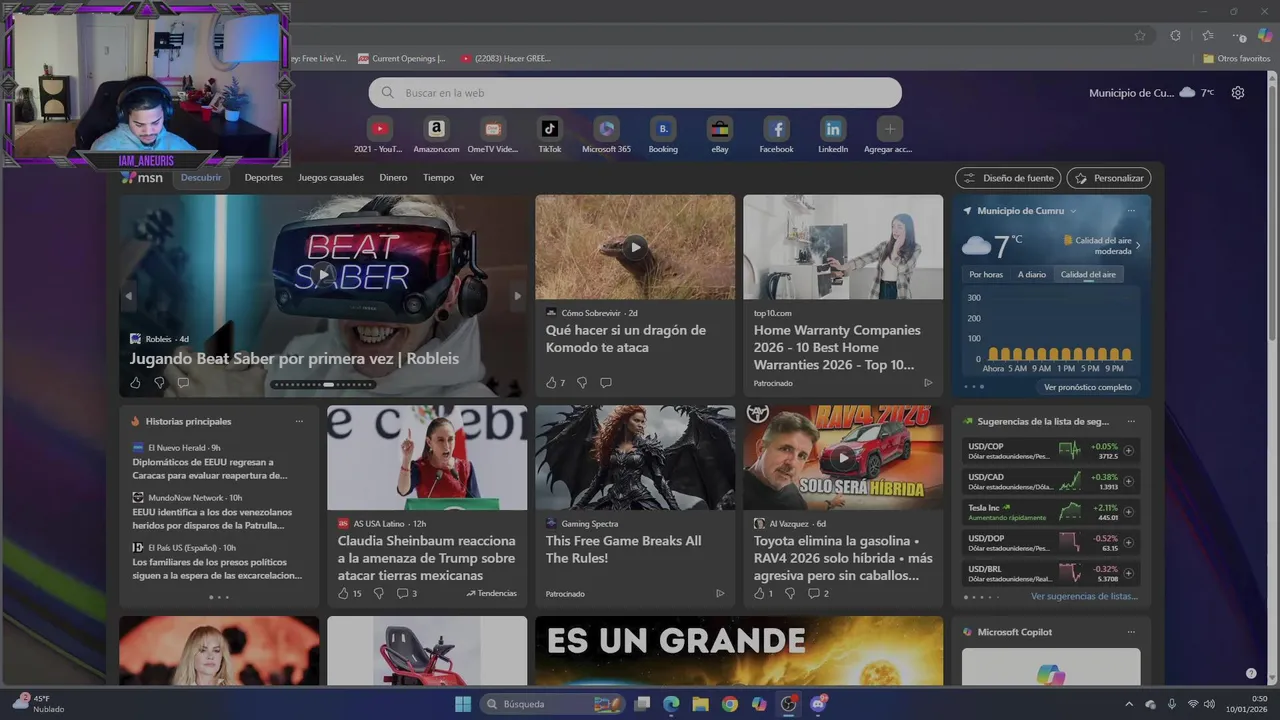Click the Diseño de fuente button
This screenshot has height=720, width=1280.
pos(1008,178)
